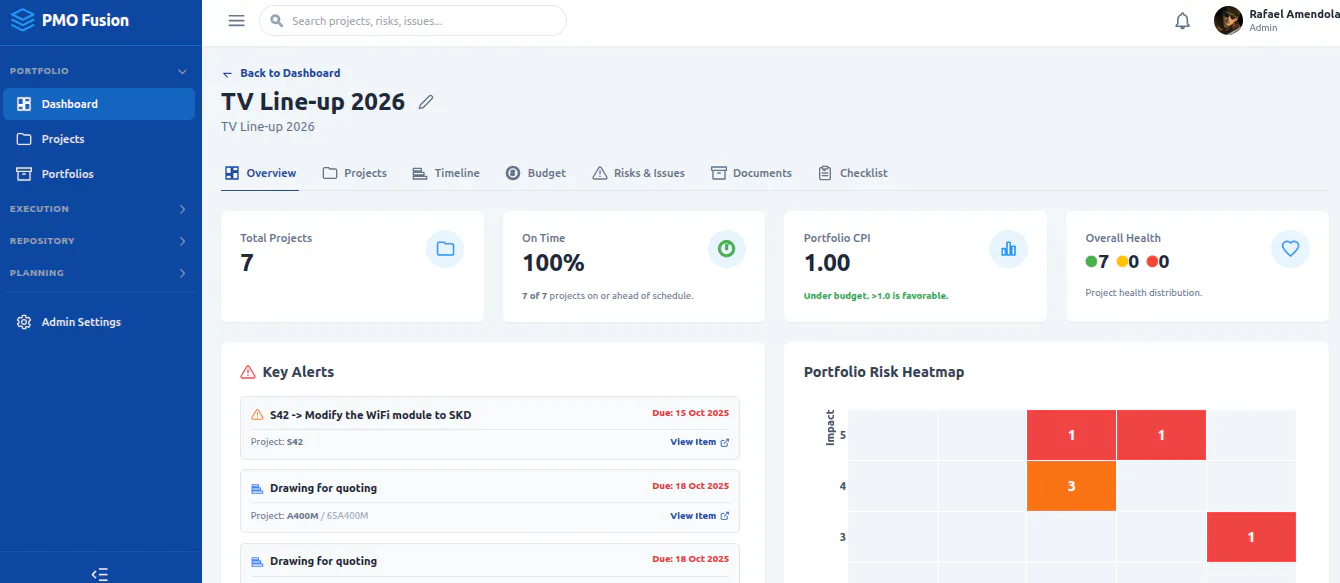Viewport: 1340px width, 583px height.
Task: Click View Item for the S42 alert
Action: coord(699,442)
